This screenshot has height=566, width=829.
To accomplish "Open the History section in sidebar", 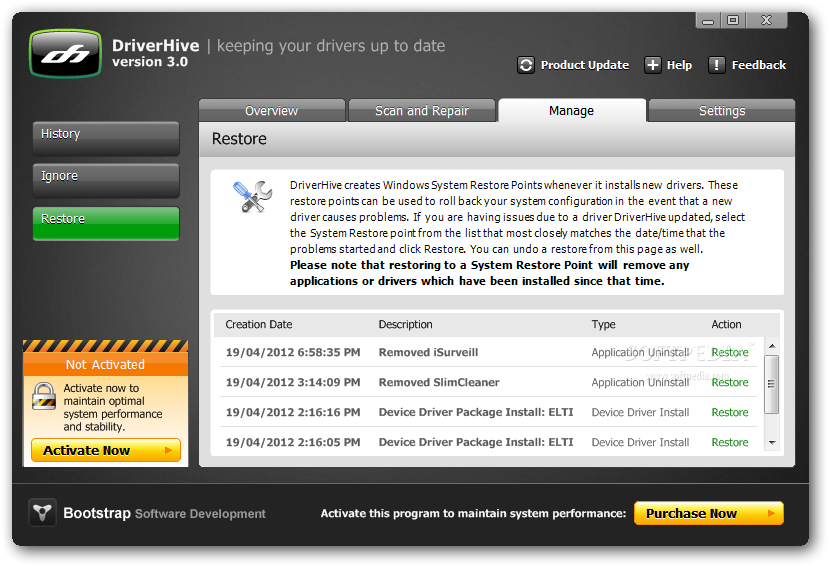I will pyautogui.click(x=106, y=138).
